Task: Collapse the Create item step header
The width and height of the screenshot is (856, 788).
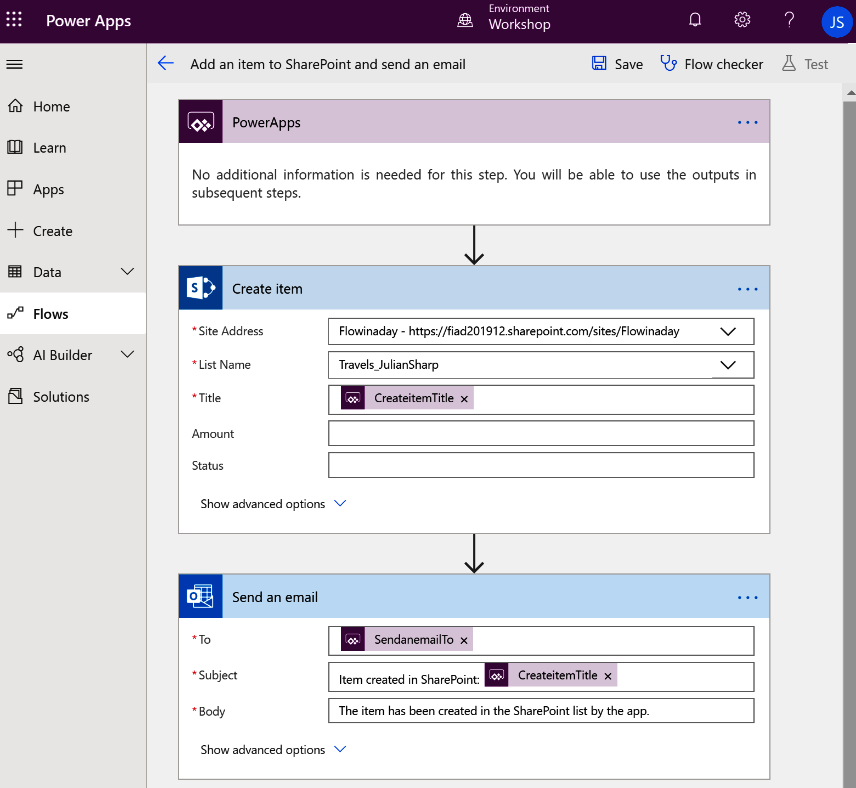Action: [x=474, y=288]
